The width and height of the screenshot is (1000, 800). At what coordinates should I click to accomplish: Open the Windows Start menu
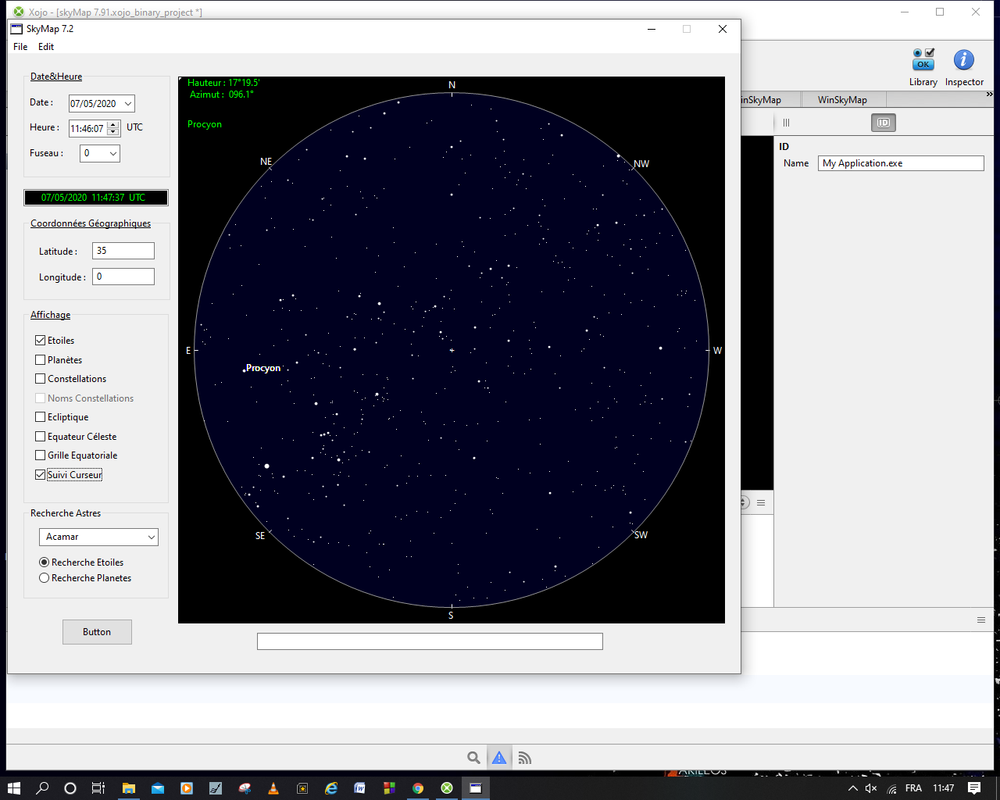pyautogui.click(x=13, y=788)
